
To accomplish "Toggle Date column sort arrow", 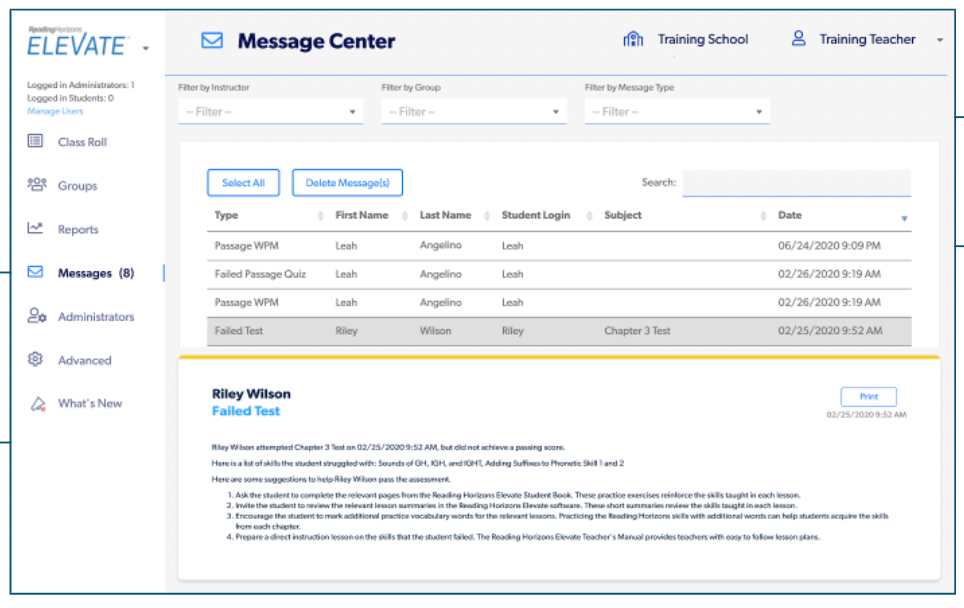I will tap(904, 218).
